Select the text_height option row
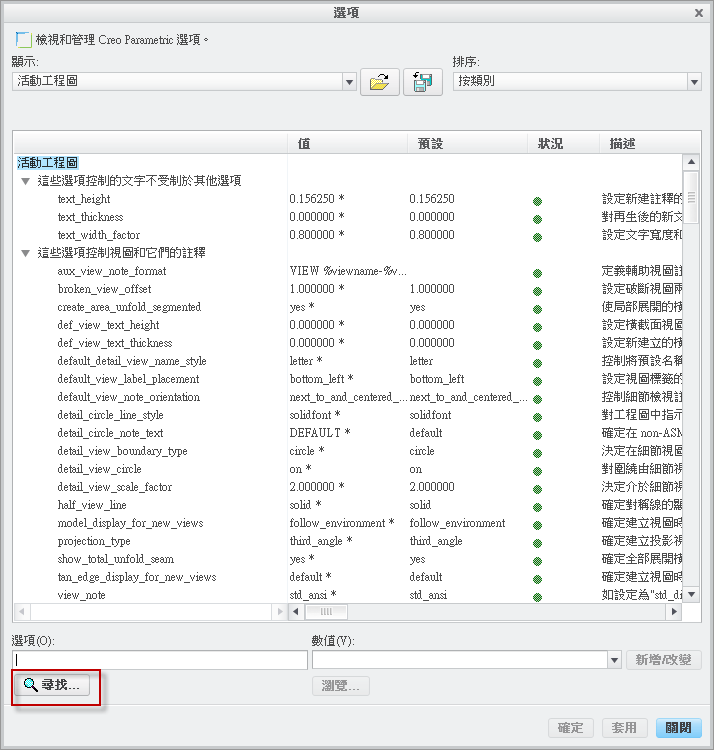The image size is (714, 750). [84, 199]
